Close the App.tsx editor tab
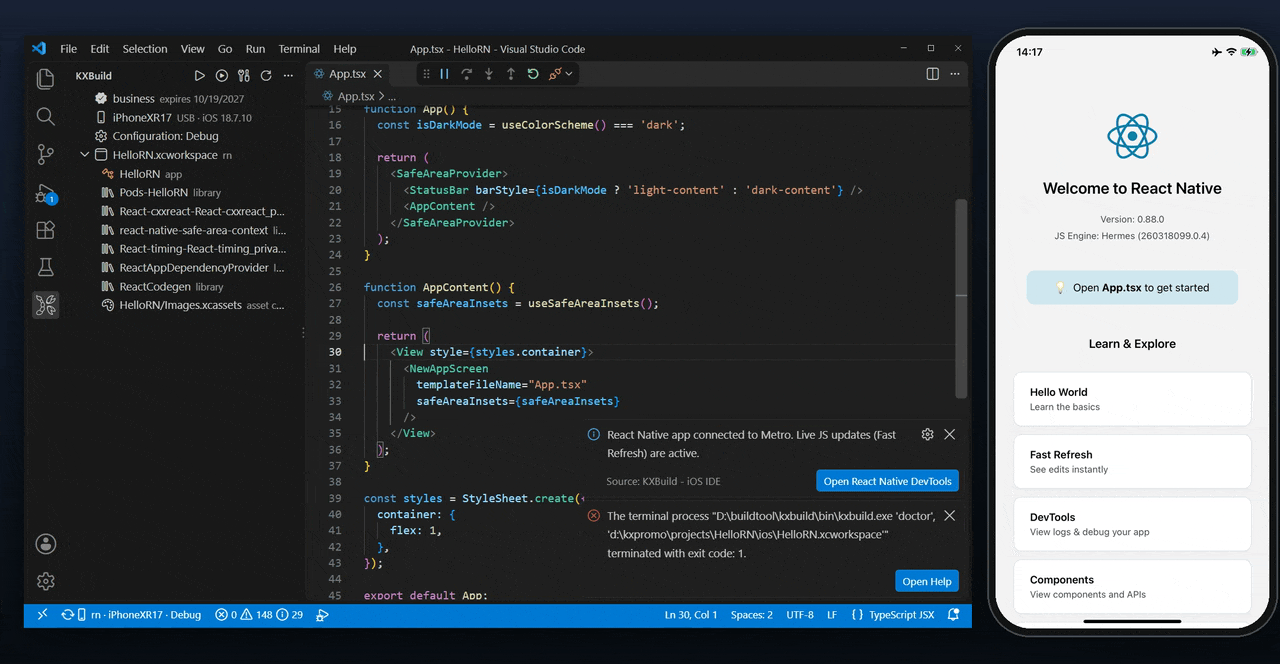This screenshot has height=664, width=1280. click(x=378, y=74)
